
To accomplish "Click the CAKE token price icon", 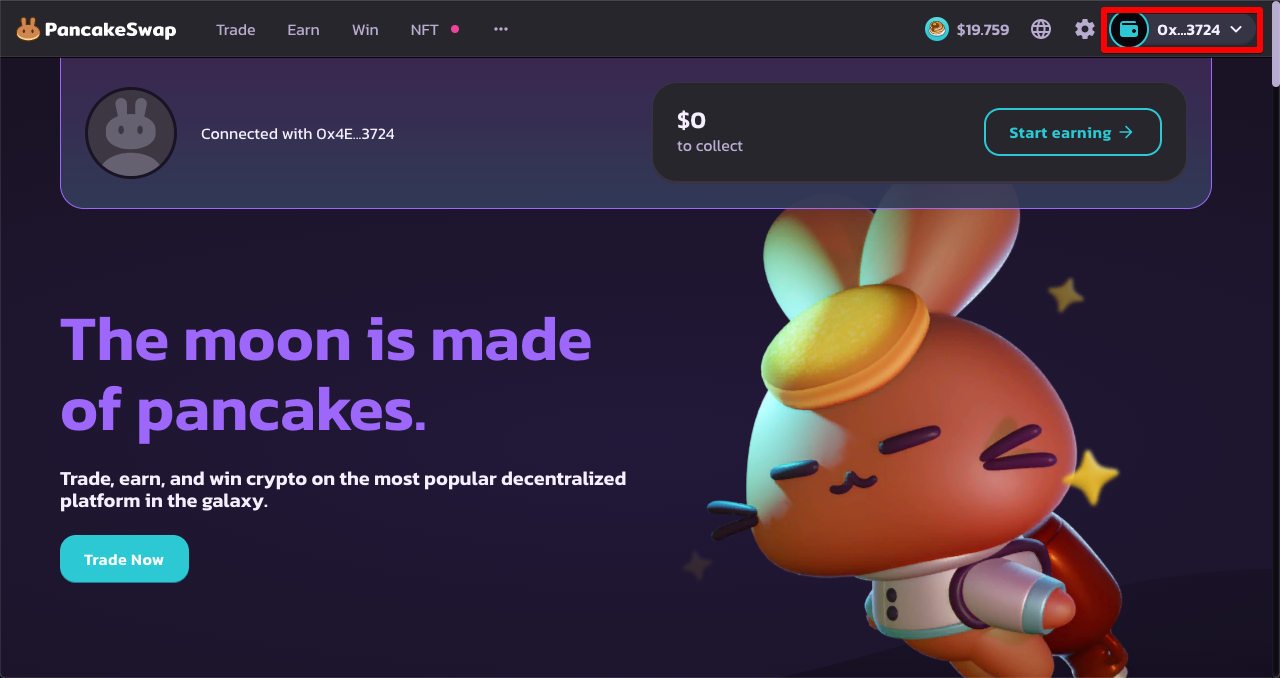I will tap(936, 30).
